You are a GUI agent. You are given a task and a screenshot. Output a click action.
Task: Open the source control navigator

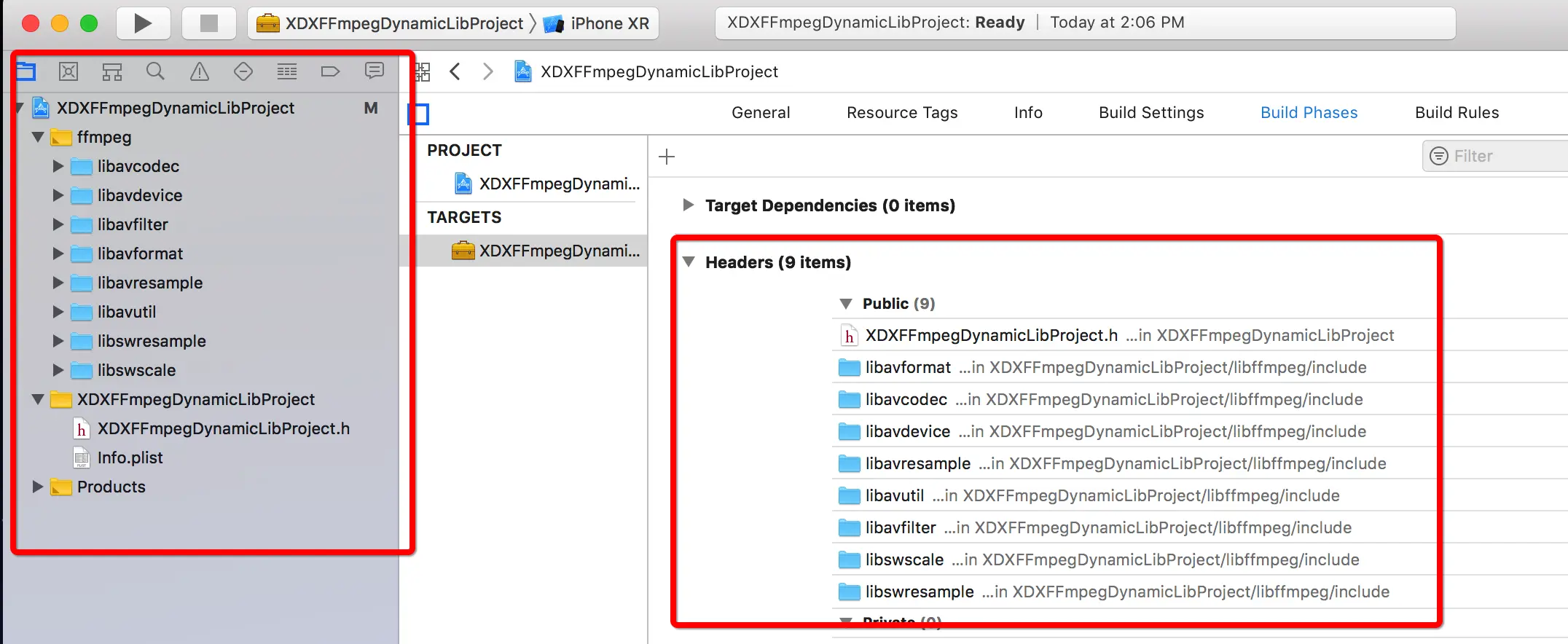tap(68, 71)
